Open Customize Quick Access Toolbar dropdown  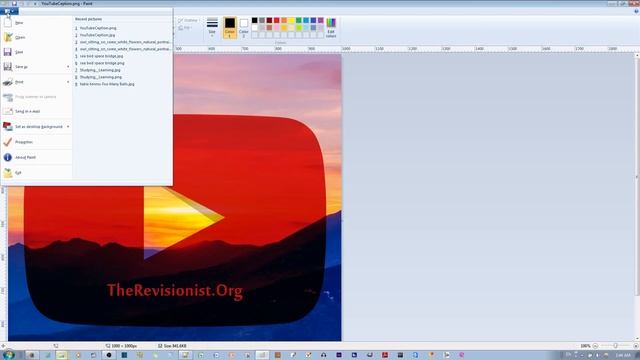pyautogui.click(x=35, y=4)
